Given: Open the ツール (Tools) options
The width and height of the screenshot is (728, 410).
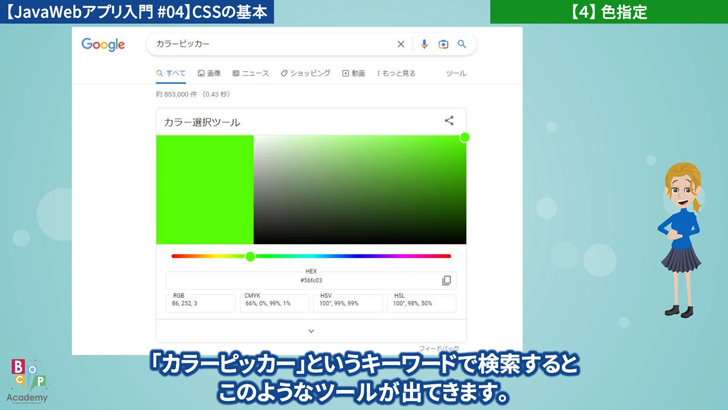Looking at the screenshot, I should [x=455, y=73].
